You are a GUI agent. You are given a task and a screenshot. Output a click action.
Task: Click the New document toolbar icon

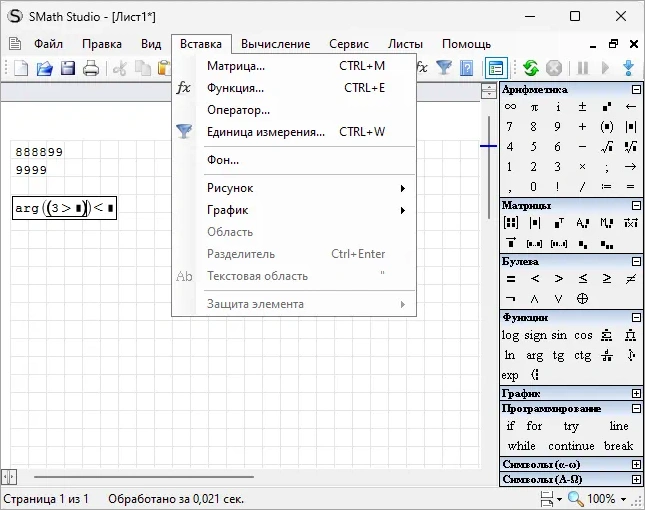point(21,68)
